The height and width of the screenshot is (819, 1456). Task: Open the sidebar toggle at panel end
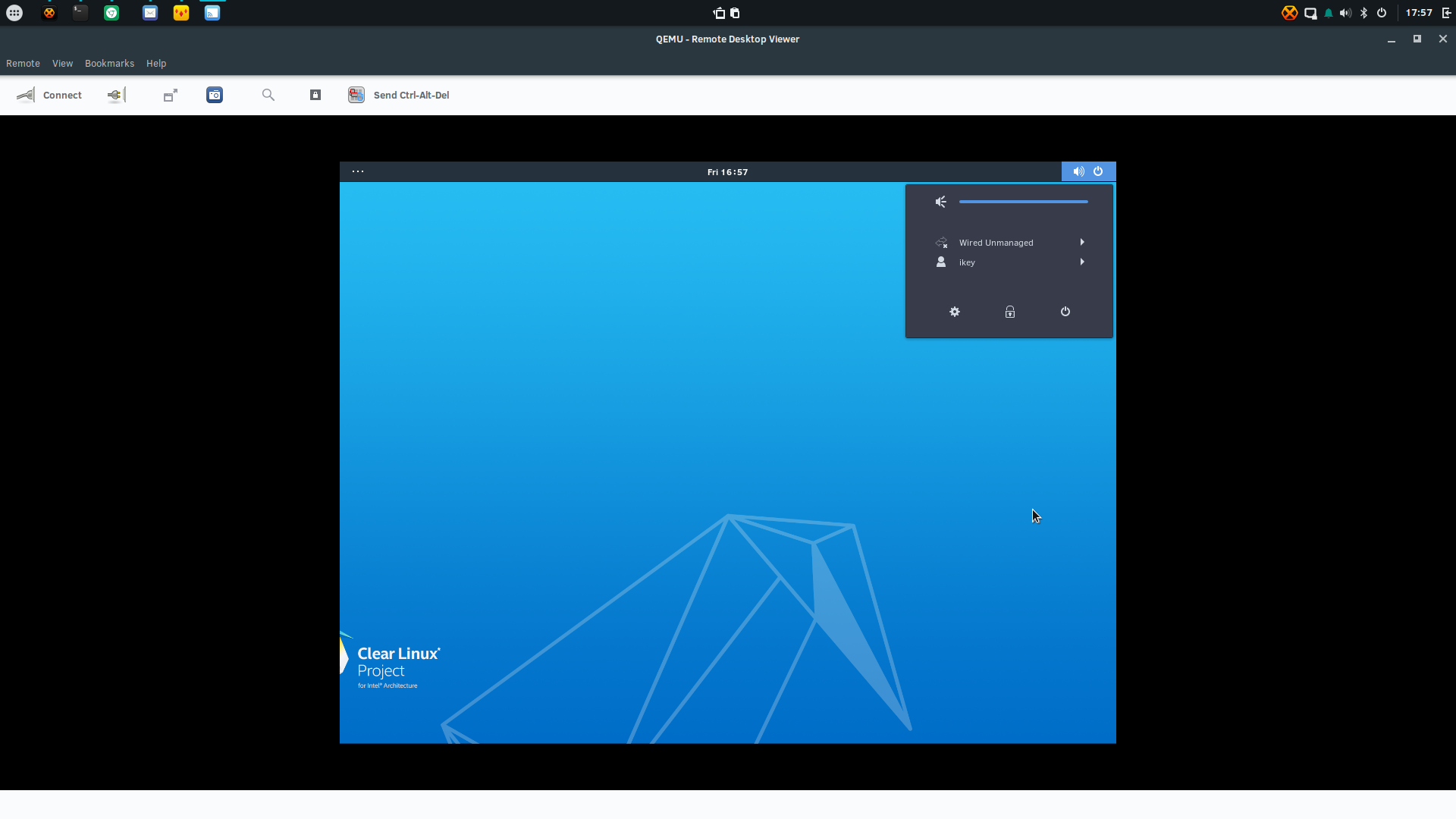coord(1446,13)
